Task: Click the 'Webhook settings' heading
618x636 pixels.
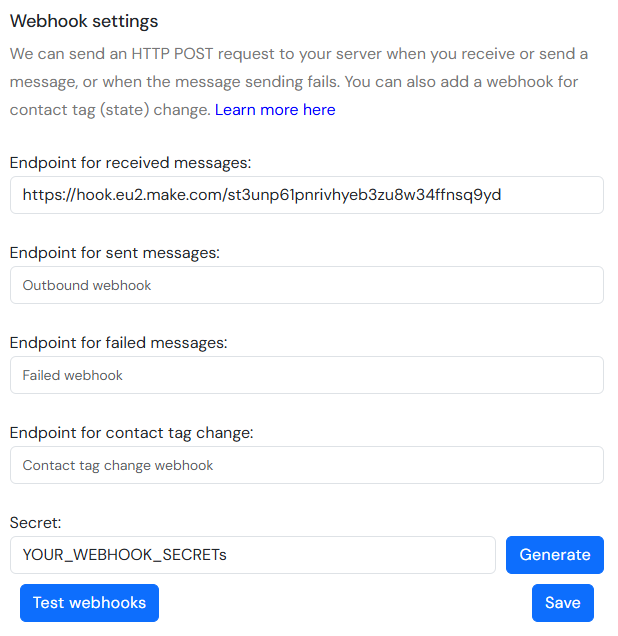Action: [x=84, y=21]
